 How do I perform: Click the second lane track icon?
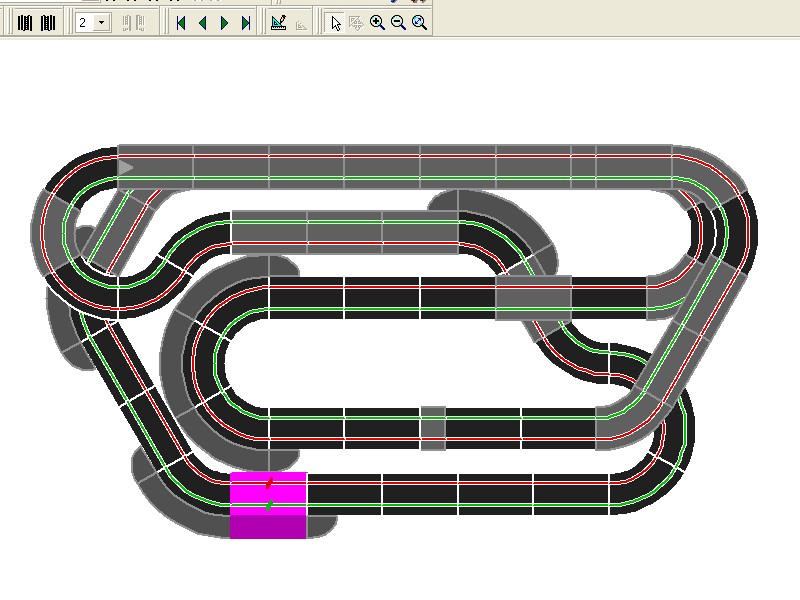48,23
